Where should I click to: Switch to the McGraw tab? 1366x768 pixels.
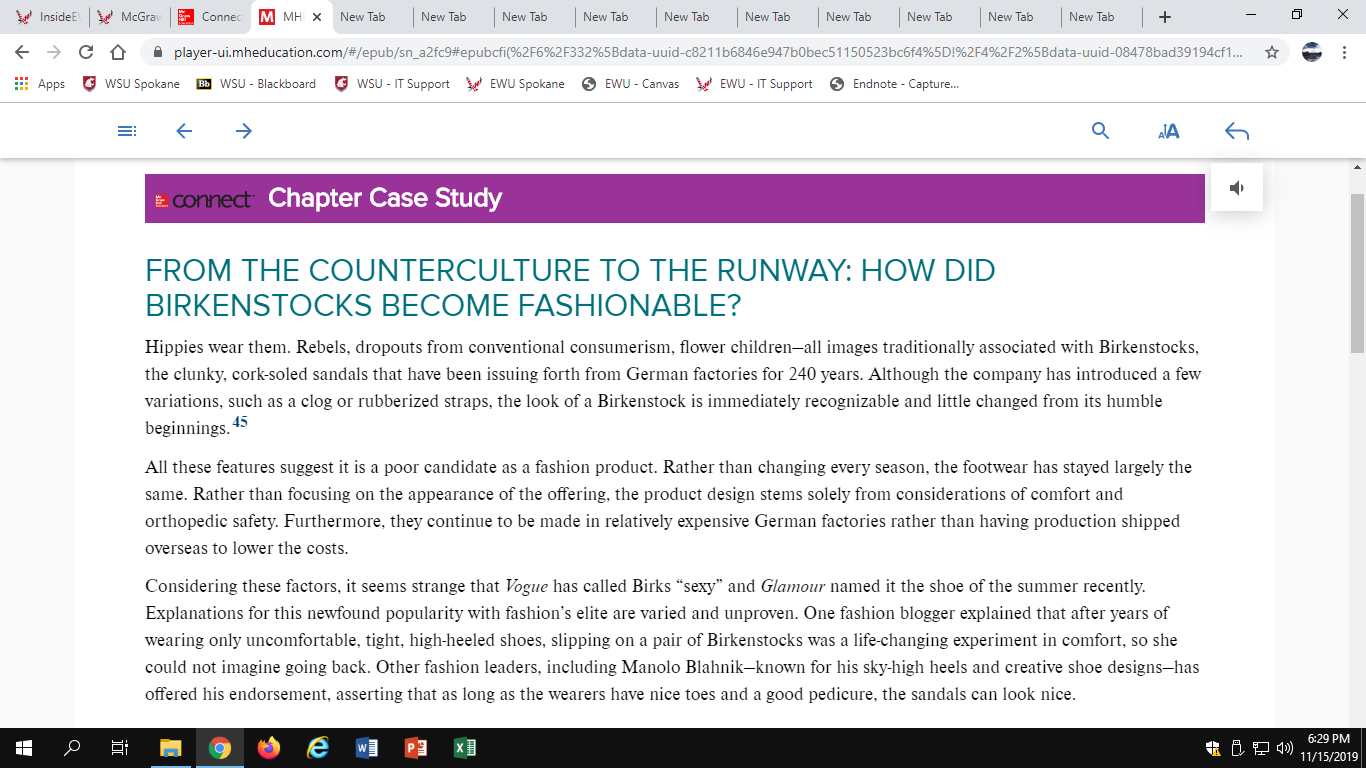click(x=130, y=17)
